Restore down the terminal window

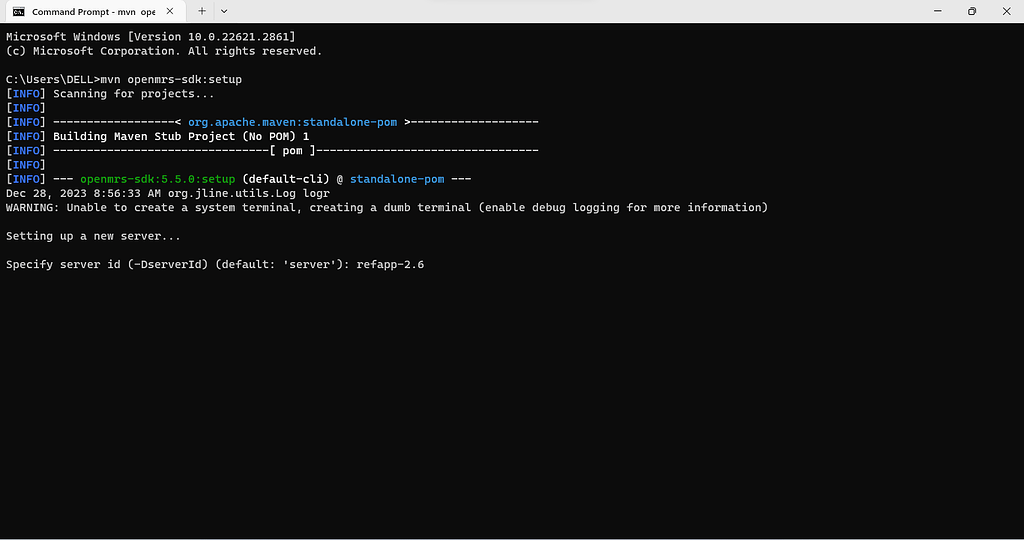(x=972, y=11)
